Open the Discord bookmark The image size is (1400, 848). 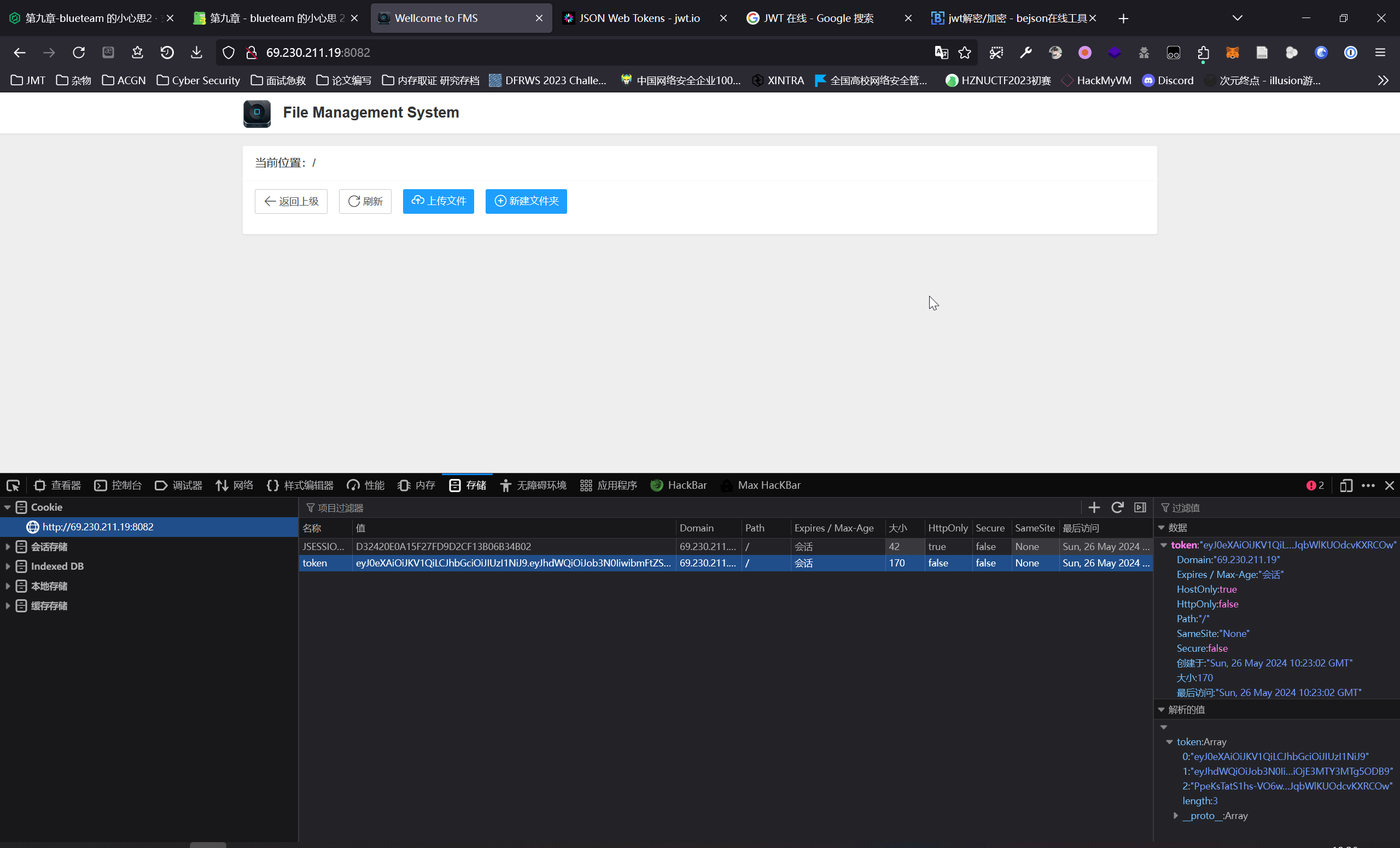[1168, 81]
